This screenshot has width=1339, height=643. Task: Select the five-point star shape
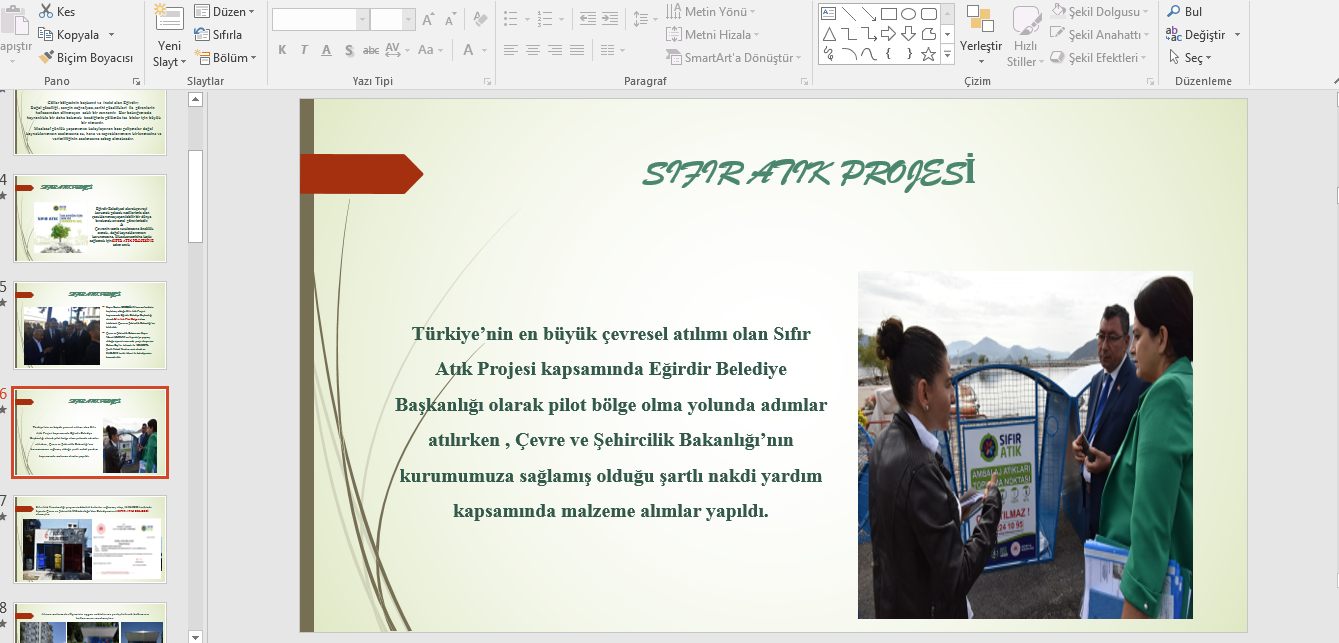[928, 54]
